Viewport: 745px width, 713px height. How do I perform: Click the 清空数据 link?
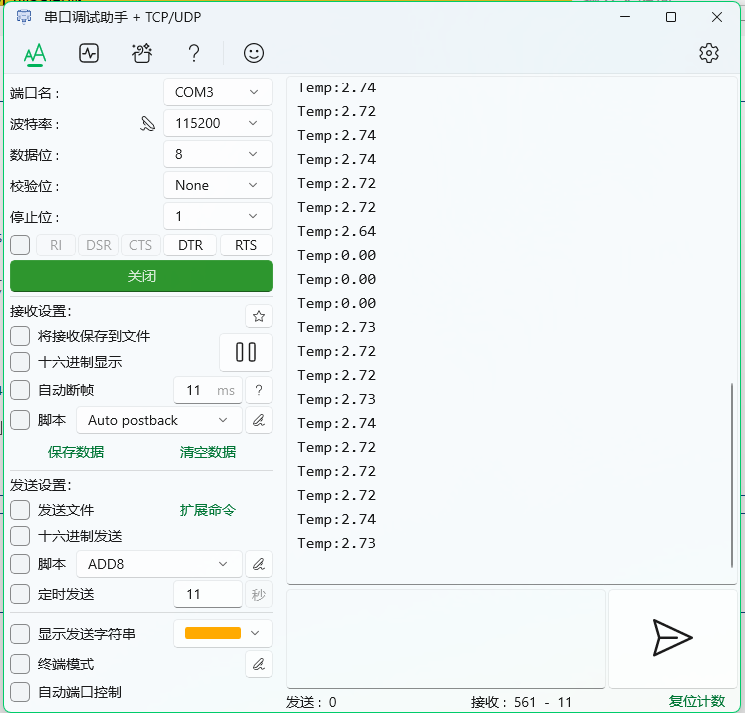pos(208,452)
